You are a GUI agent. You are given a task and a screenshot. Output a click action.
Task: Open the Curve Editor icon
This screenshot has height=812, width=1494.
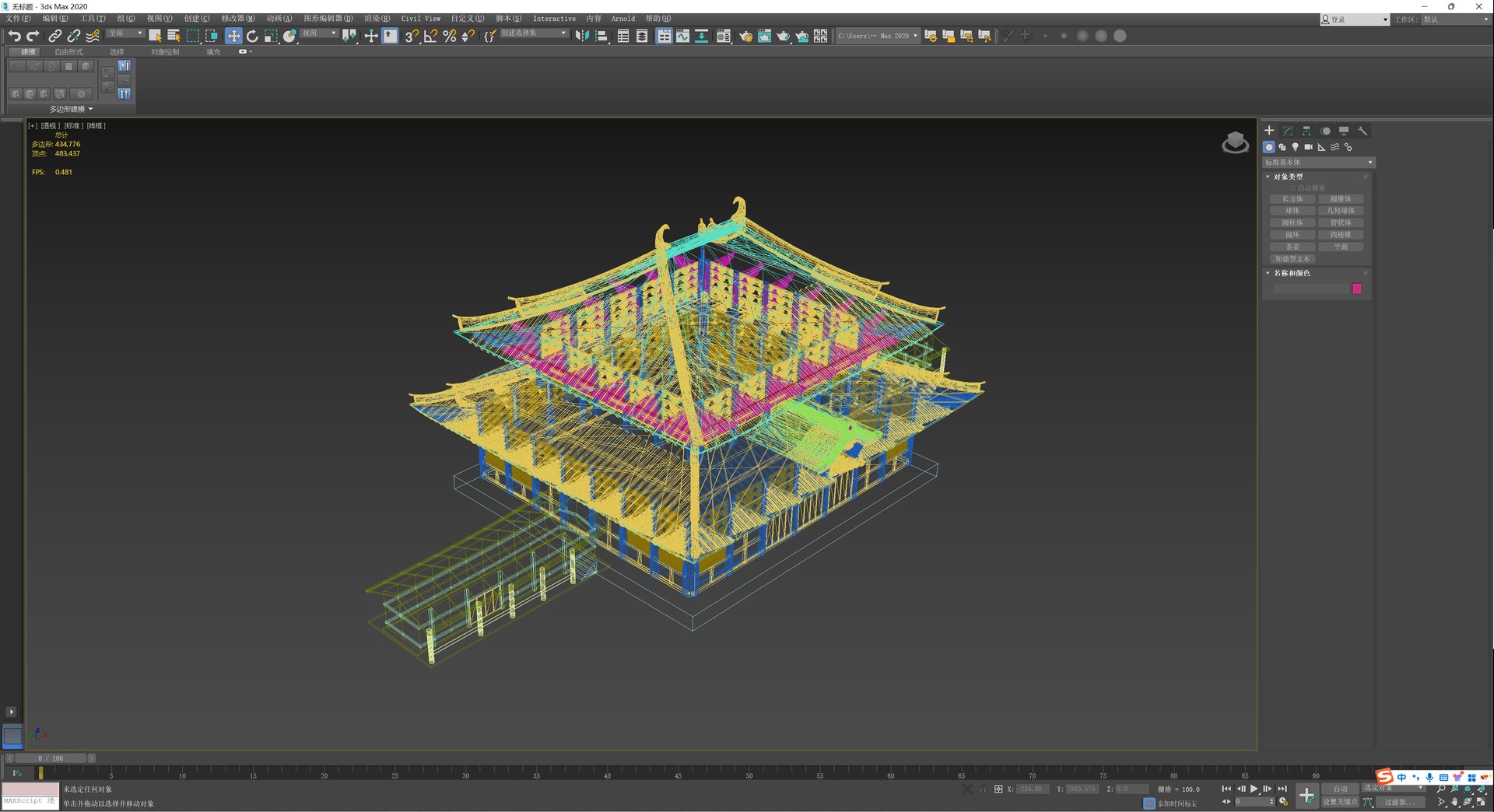682,36
